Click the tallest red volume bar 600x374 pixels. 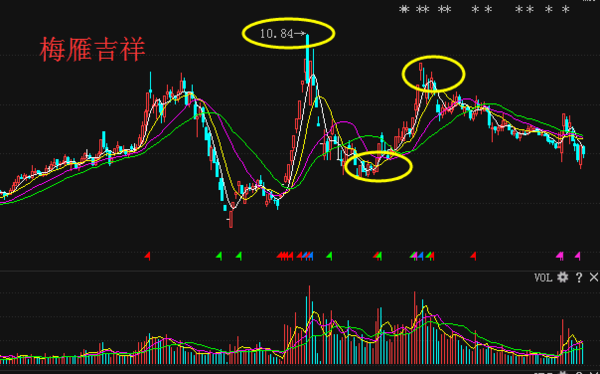tap(309, 325)
